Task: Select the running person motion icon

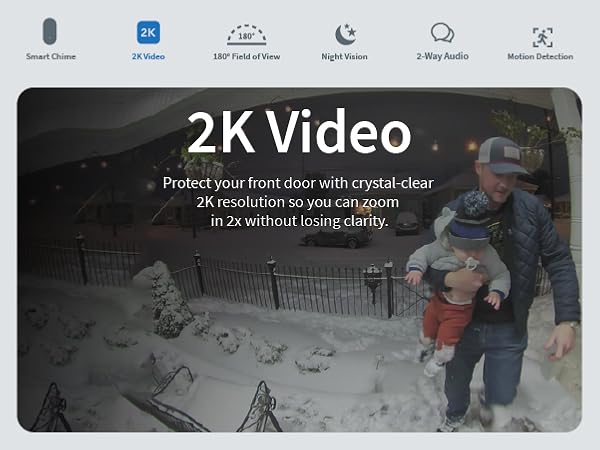Action: (x=543, y=37)
